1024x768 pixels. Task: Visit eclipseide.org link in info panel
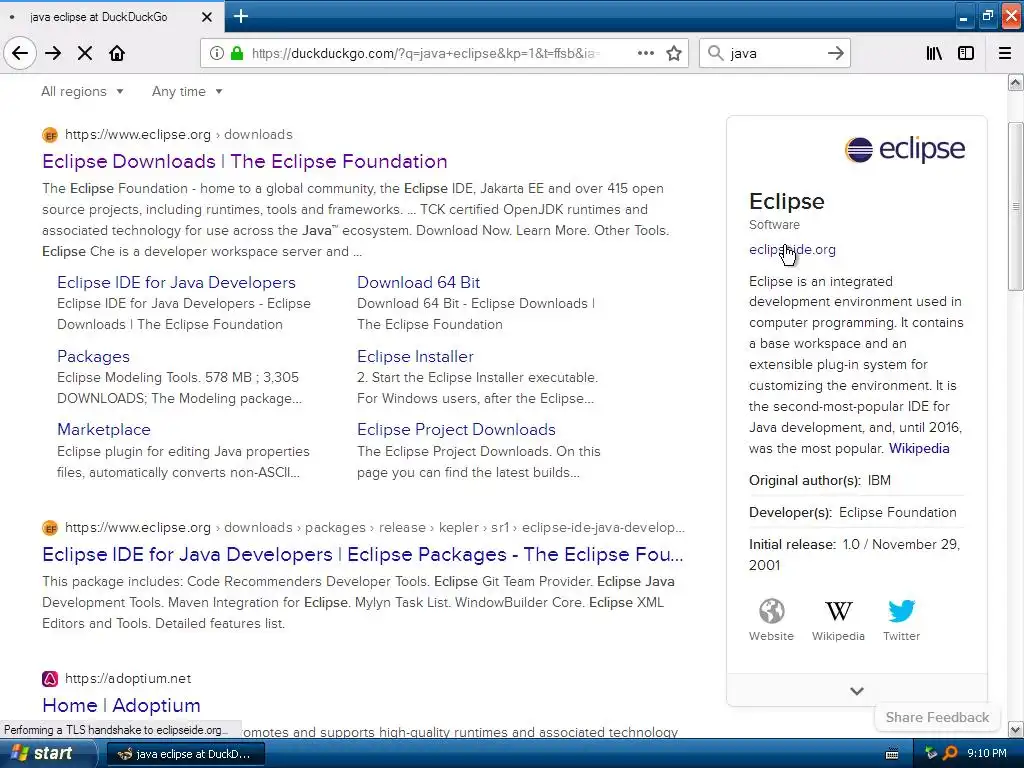click(x=792, y=249)
